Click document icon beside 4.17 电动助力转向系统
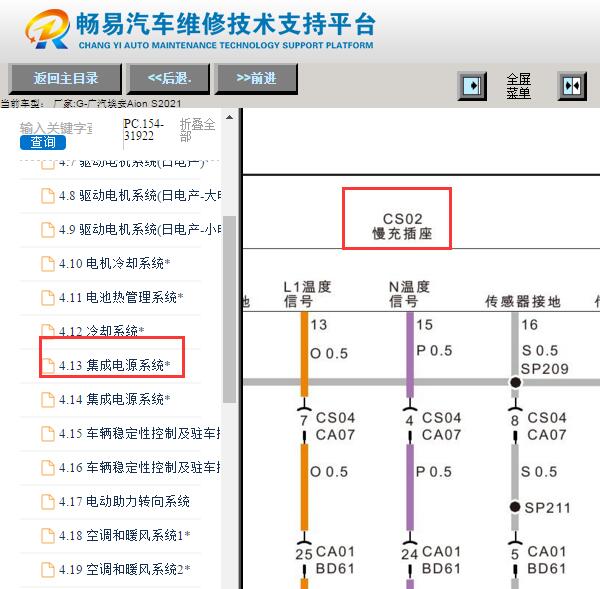600x589 pixels. (48, 501)
